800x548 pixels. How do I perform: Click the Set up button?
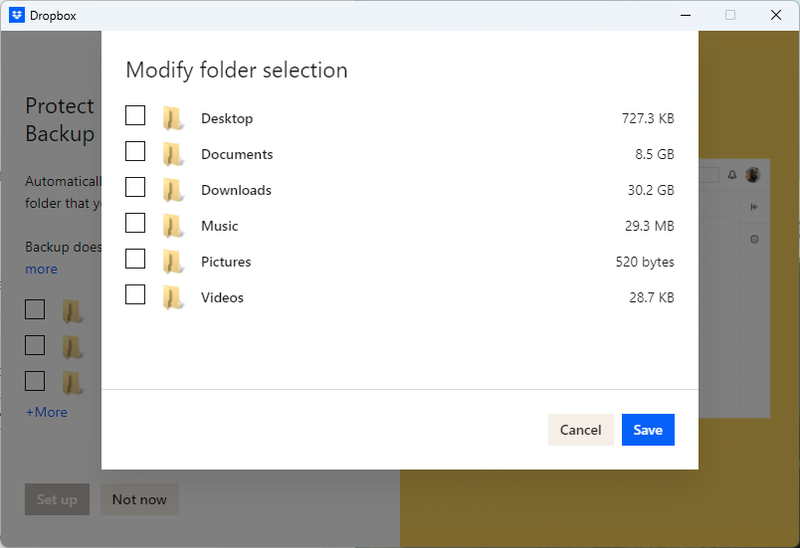click(57, 500)
